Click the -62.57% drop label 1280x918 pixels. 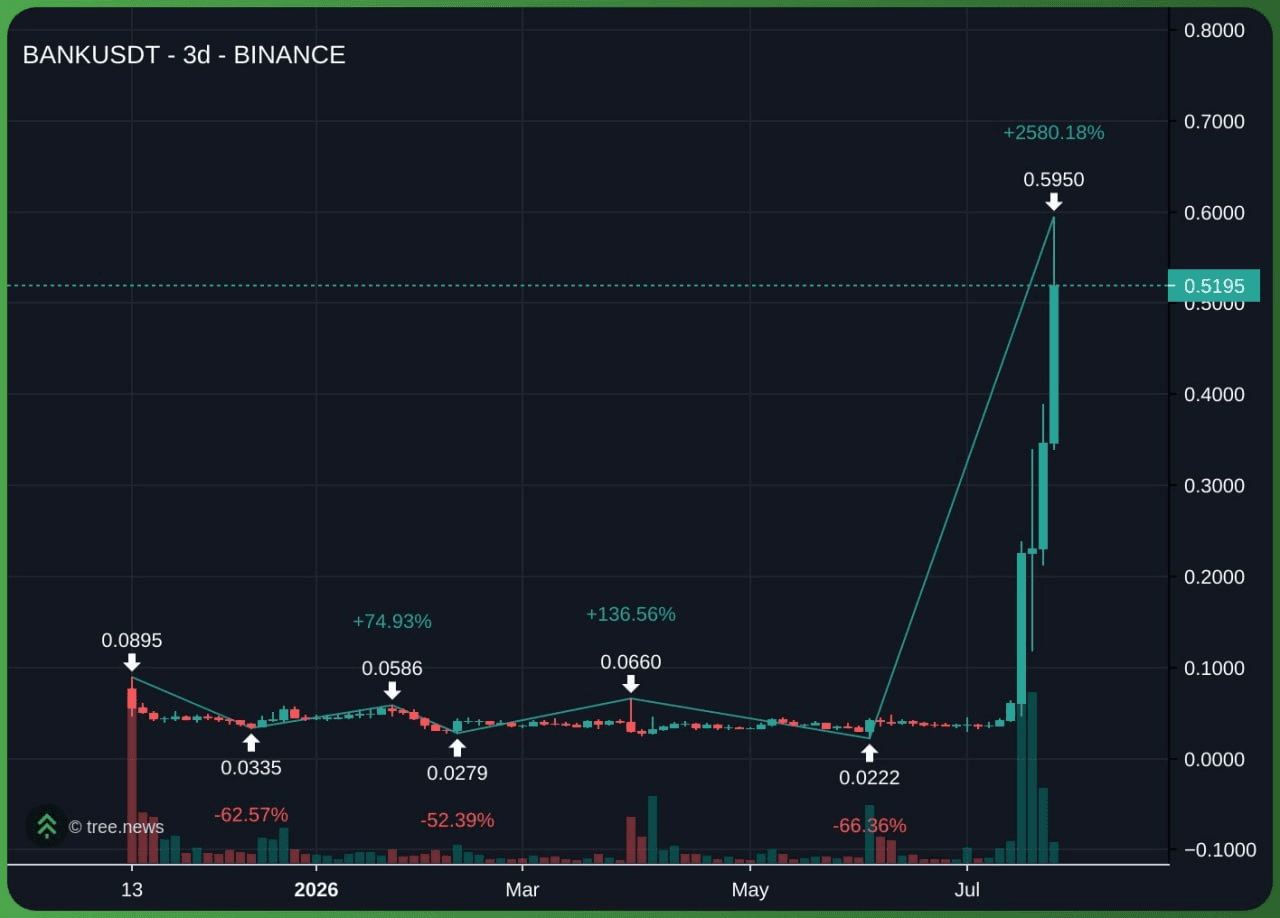pyautogui.click(x=251, y=814)
